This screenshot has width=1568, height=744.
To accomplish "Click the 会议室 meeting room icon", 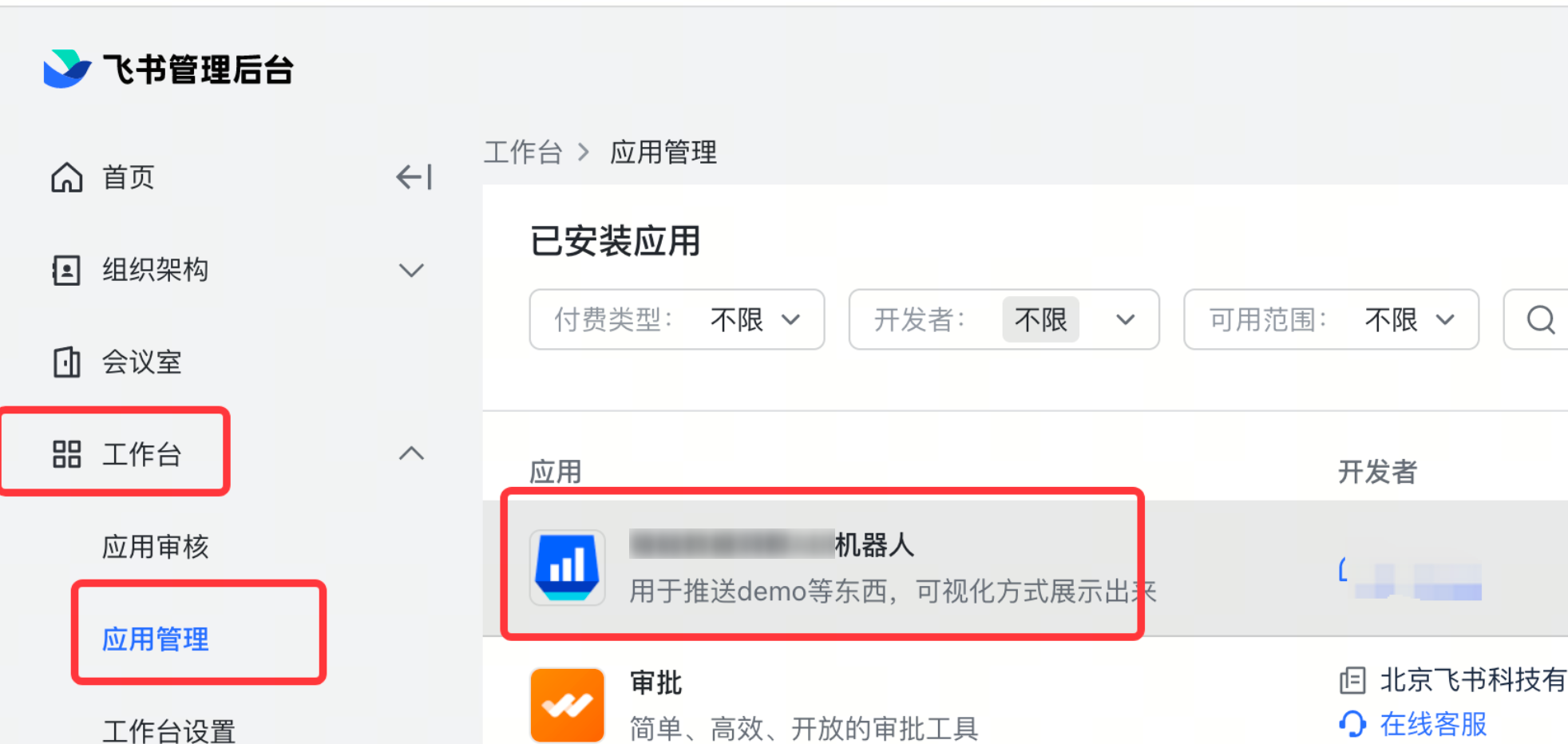I will 66,362.
